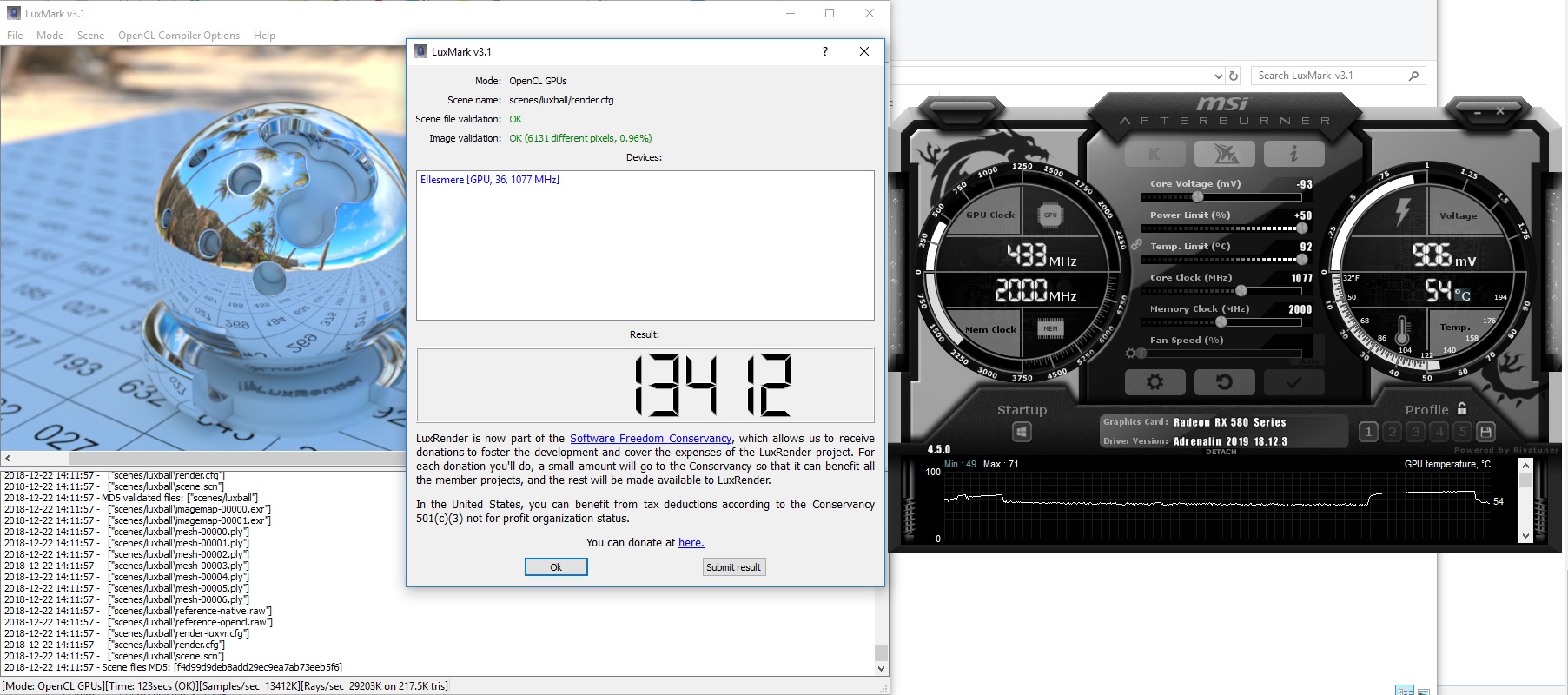Open the Scene menu in LuxMark
This screenshot has height=695, width=1568.
(x=90, y=36)
